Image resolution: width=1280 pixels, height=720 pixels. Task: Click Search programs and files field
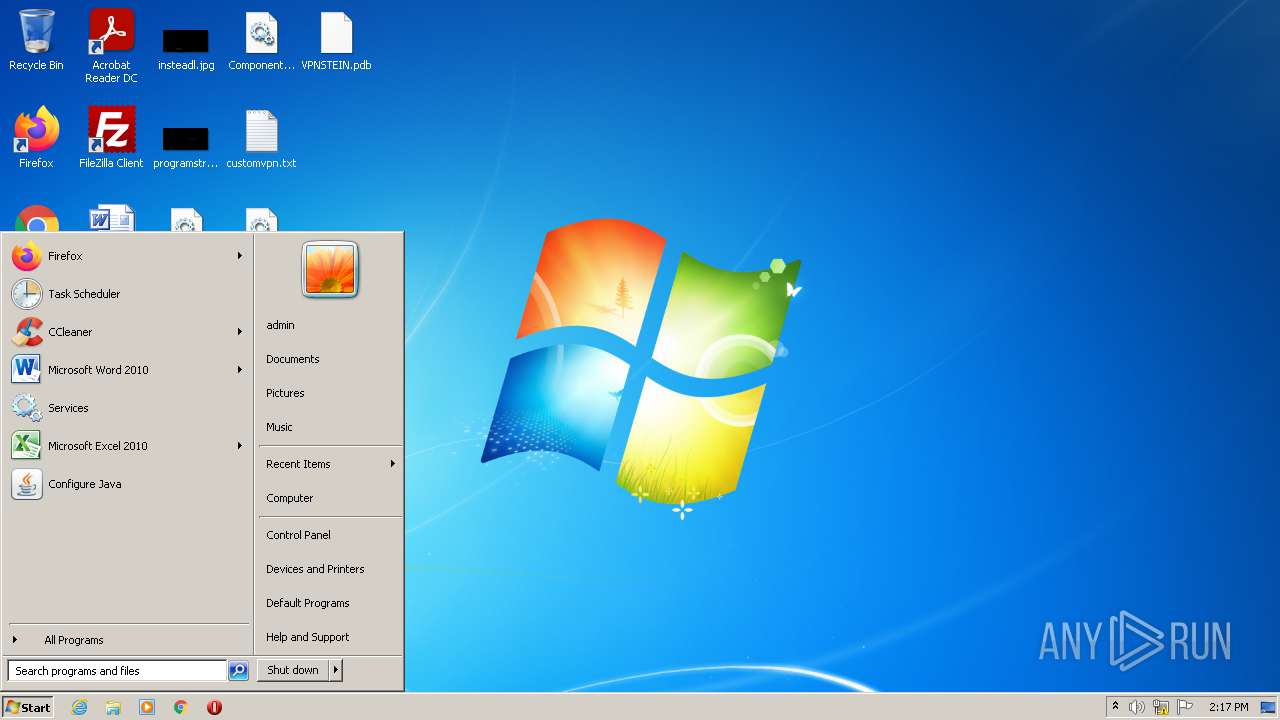tap(117, 671)
